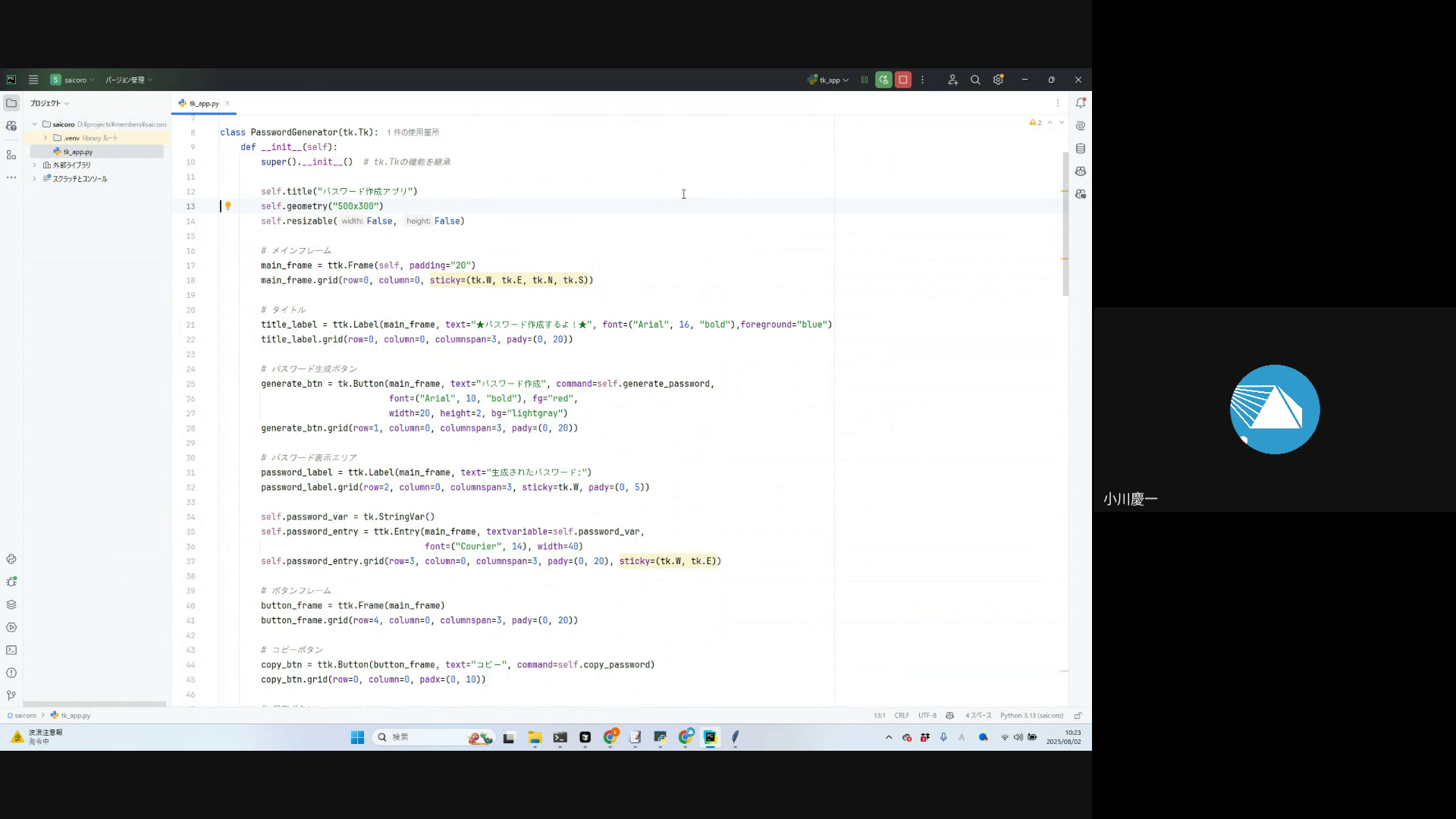Open the Python Packages tool window
Viewport: 1456px width, 819px height.
pos(11,604)
